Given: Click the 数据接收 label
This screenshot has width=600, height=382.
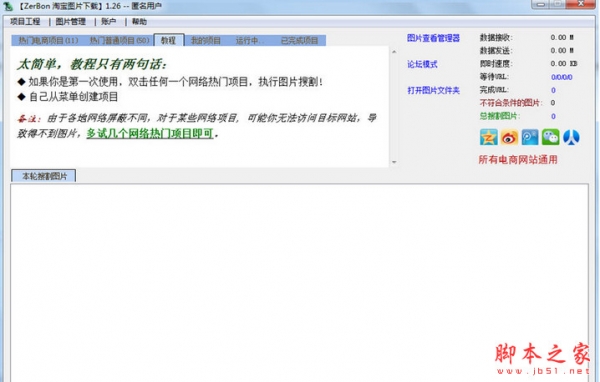Looking at the screenshot, I should (496, 38).
